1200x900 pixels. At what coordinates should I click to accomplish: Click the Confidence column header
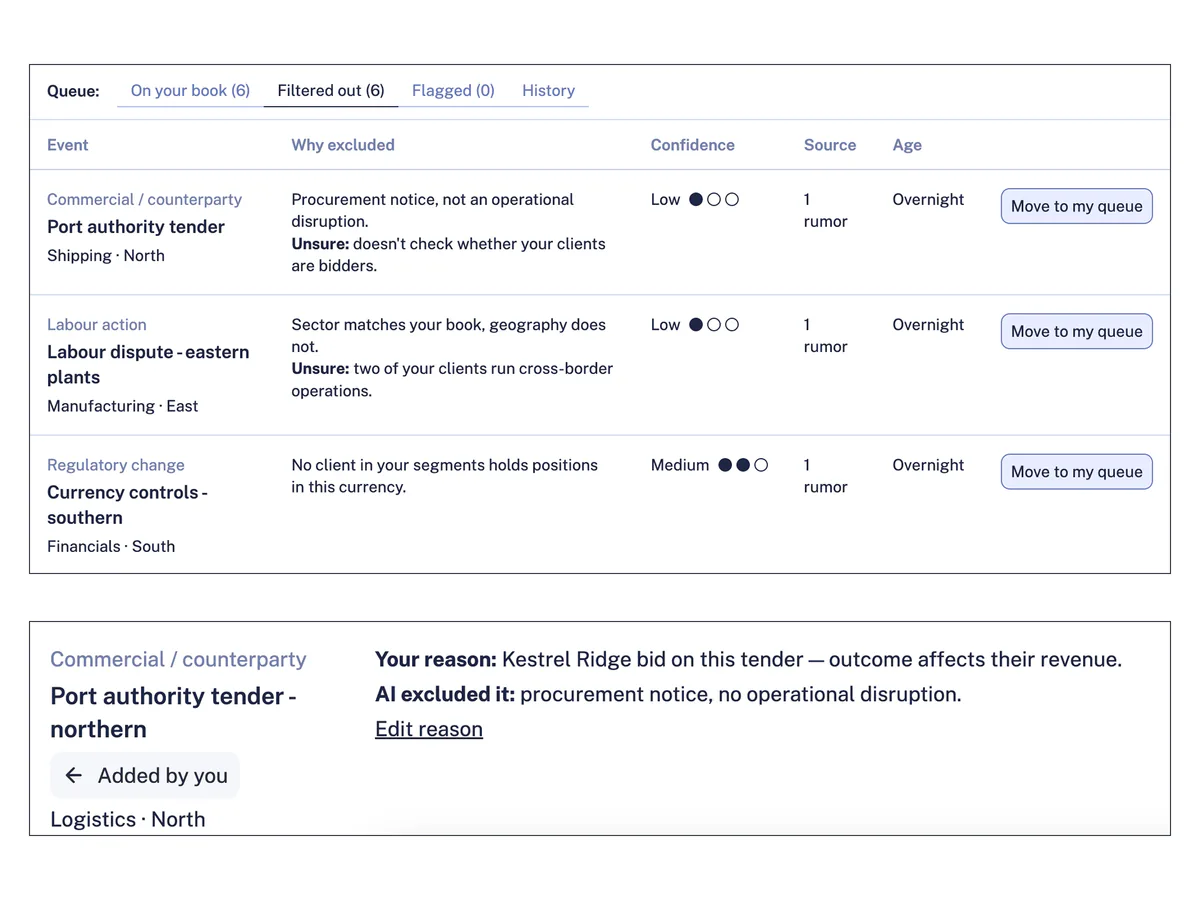[x=693, y=145]
